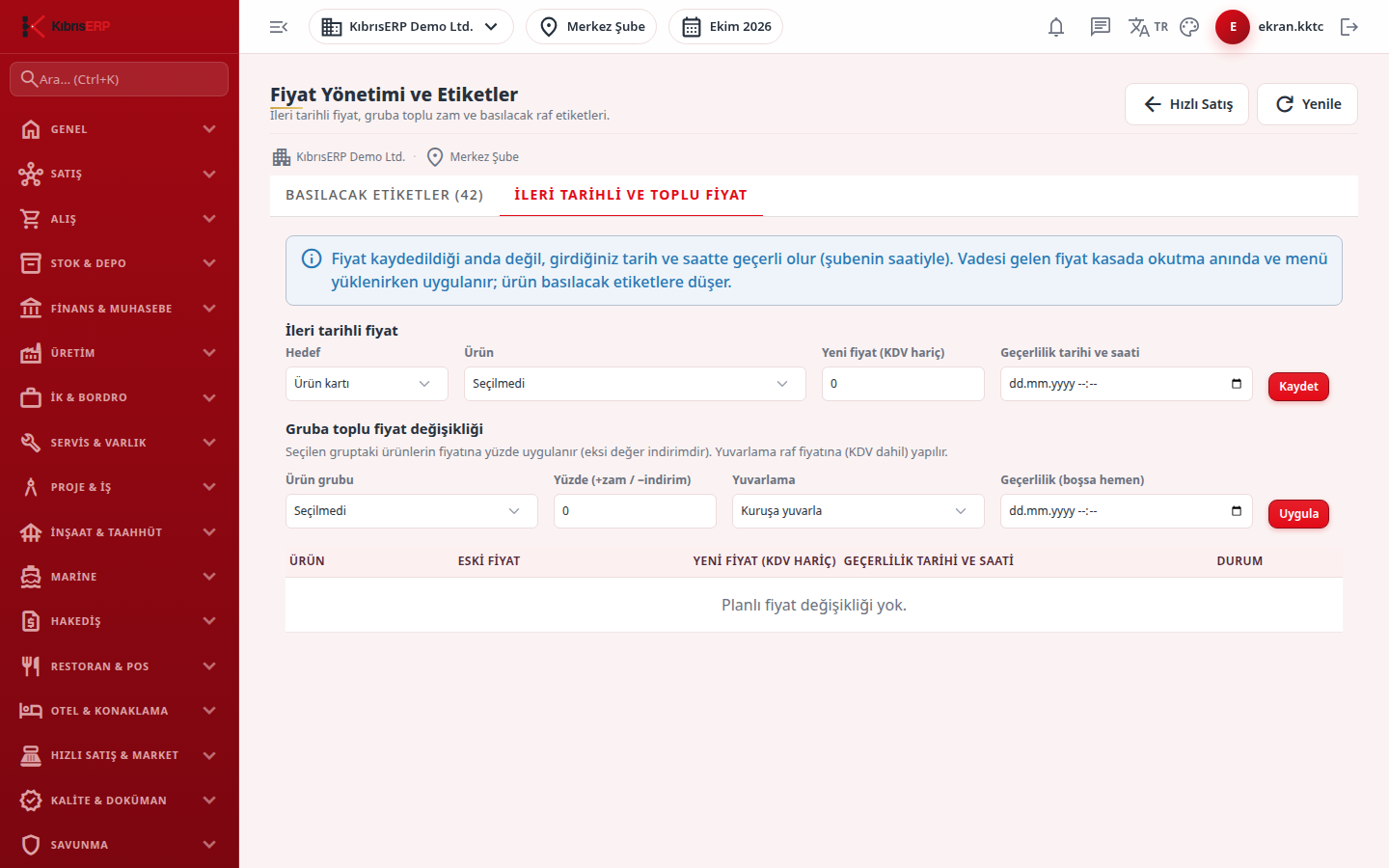Click the Yeni fiyat (KDV hariç) input
Viewport: 1389px width, 868px height.
tap(903, 384)
